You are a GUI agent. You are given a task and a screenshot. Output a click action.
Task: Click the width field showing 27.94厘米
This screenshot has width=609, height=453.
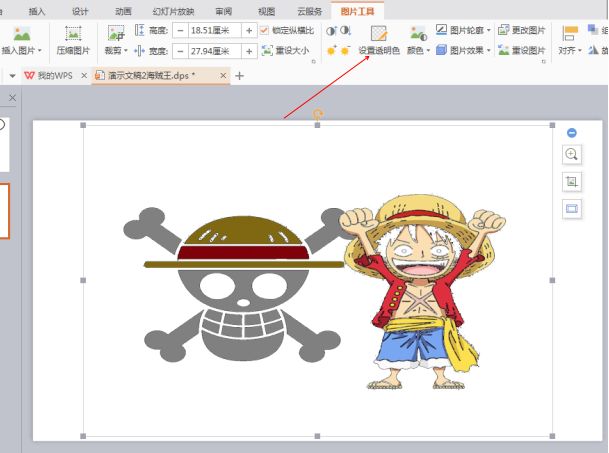(214, 51)
